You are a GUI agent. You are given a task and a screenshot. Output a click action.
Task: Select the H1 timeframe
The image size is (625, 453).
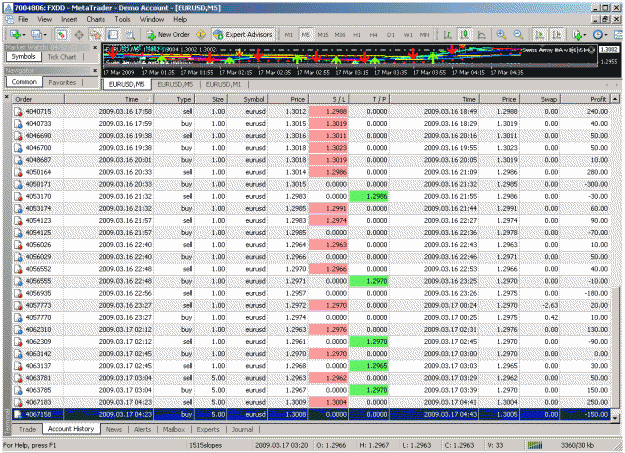point(357,35)
